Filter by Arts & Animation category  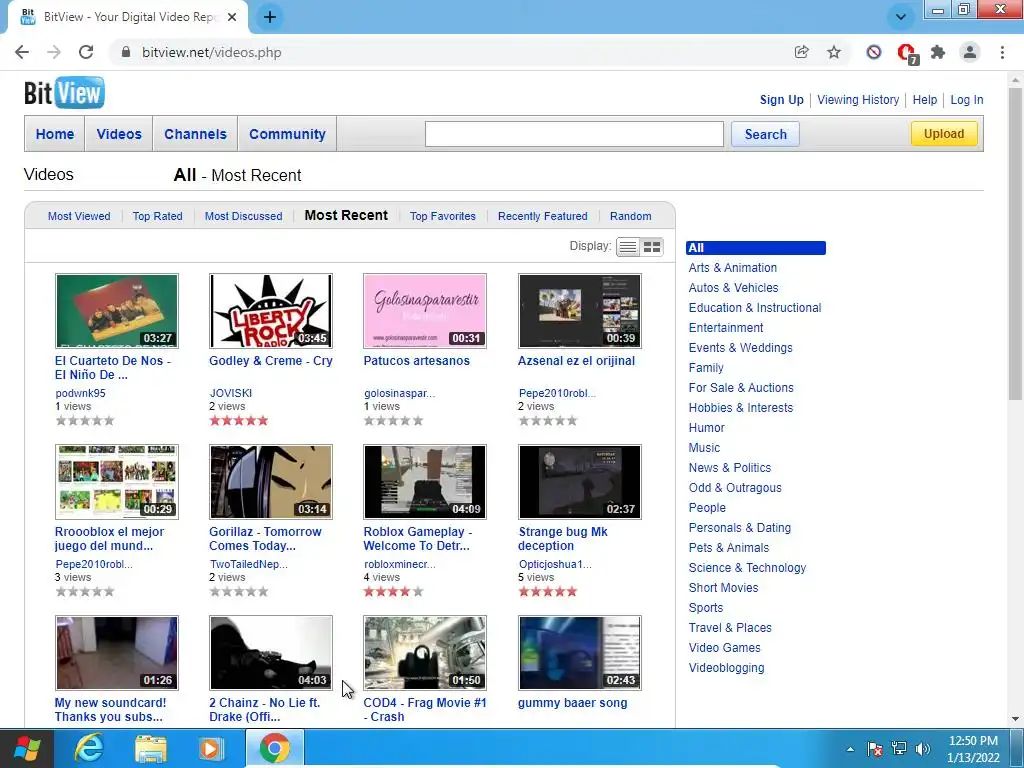click(x=733, y=268)
